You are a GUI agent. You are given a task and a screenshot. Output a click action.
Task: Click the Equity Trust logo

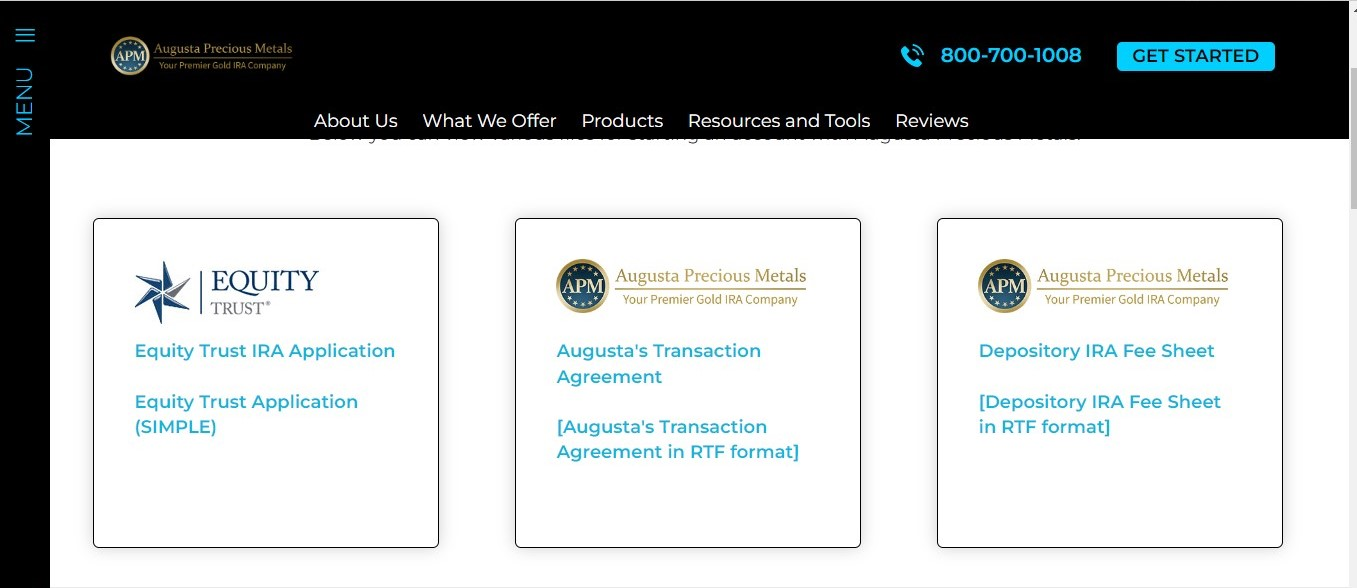coord(225,292)
